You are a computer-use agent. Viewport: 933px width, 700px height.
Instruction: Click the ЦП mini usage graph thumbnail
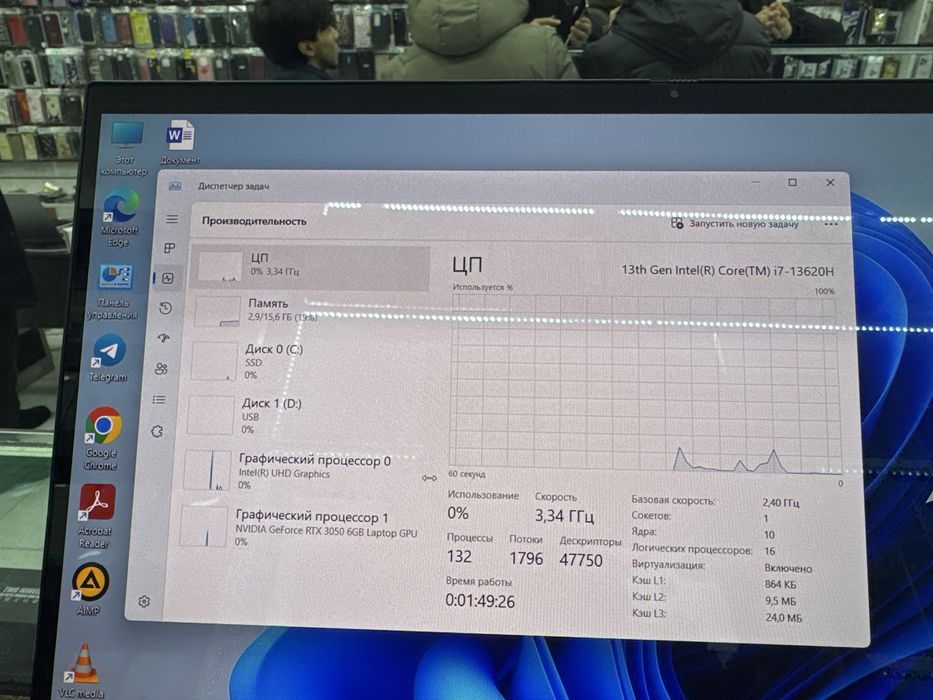click(220, 265)
